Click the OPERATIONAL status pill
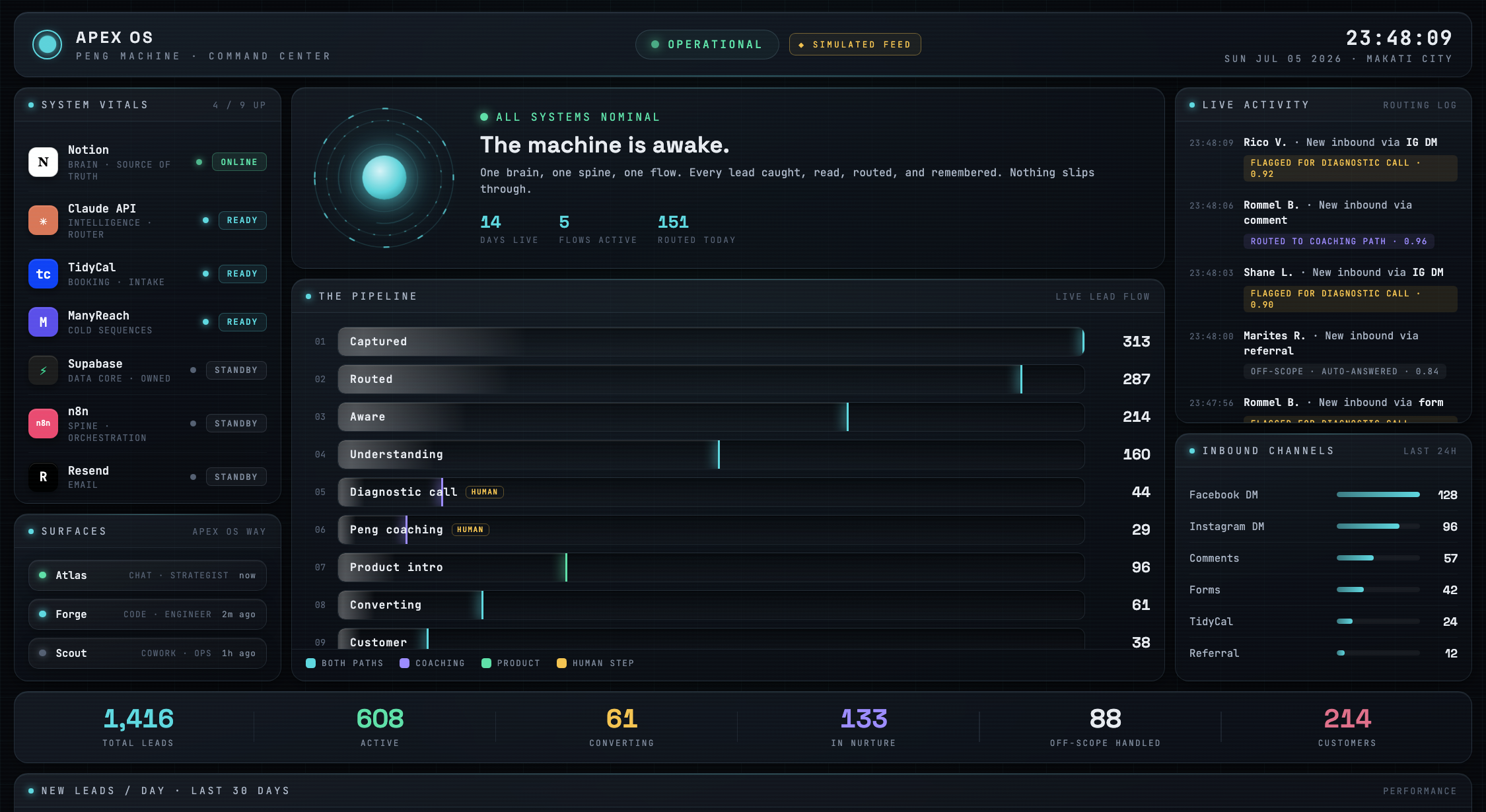 (707, 44)
